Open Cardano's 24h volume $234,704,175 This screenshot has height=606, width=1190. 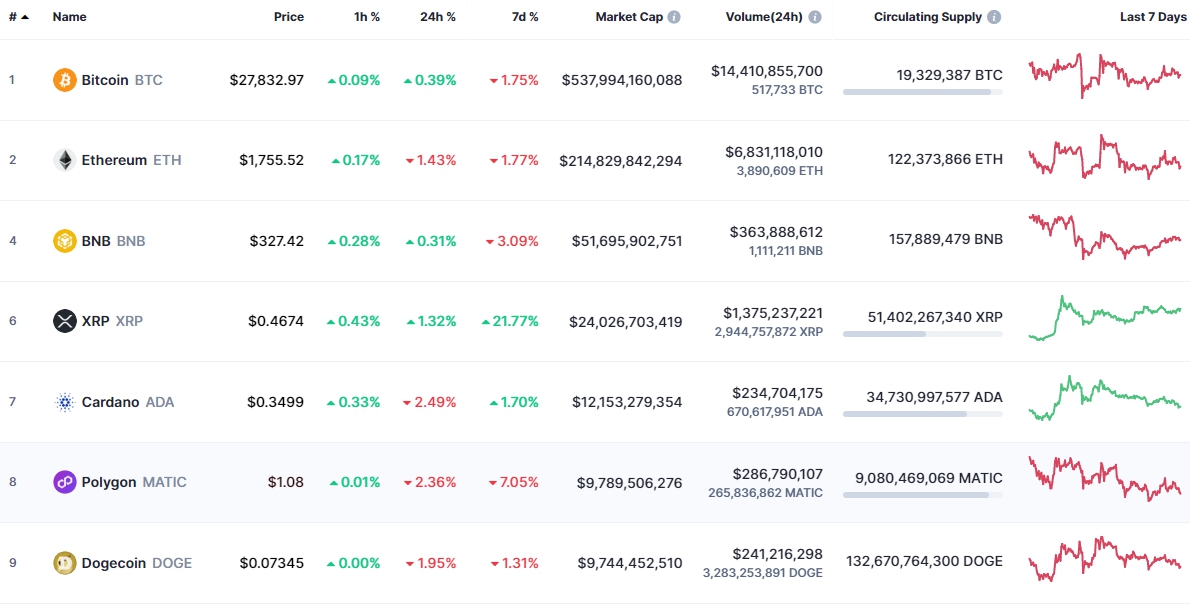777,393
